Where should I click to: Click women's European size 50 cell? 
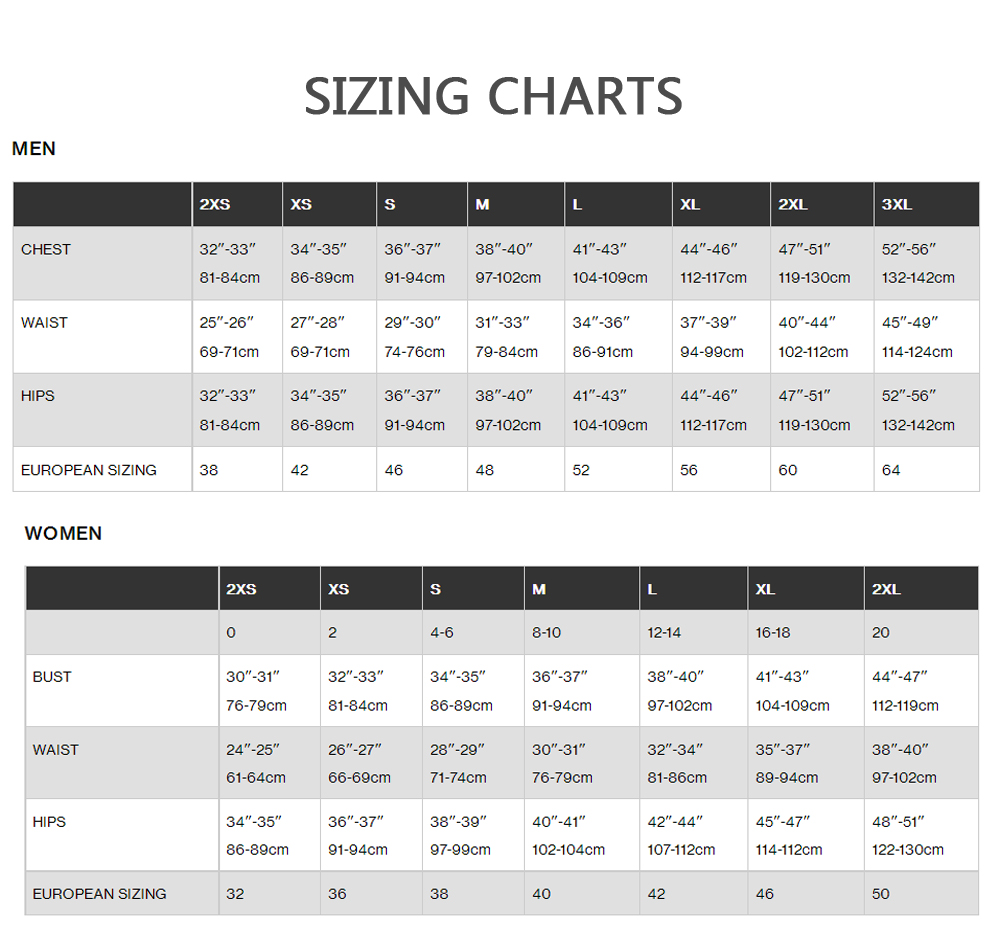[881, 894]
